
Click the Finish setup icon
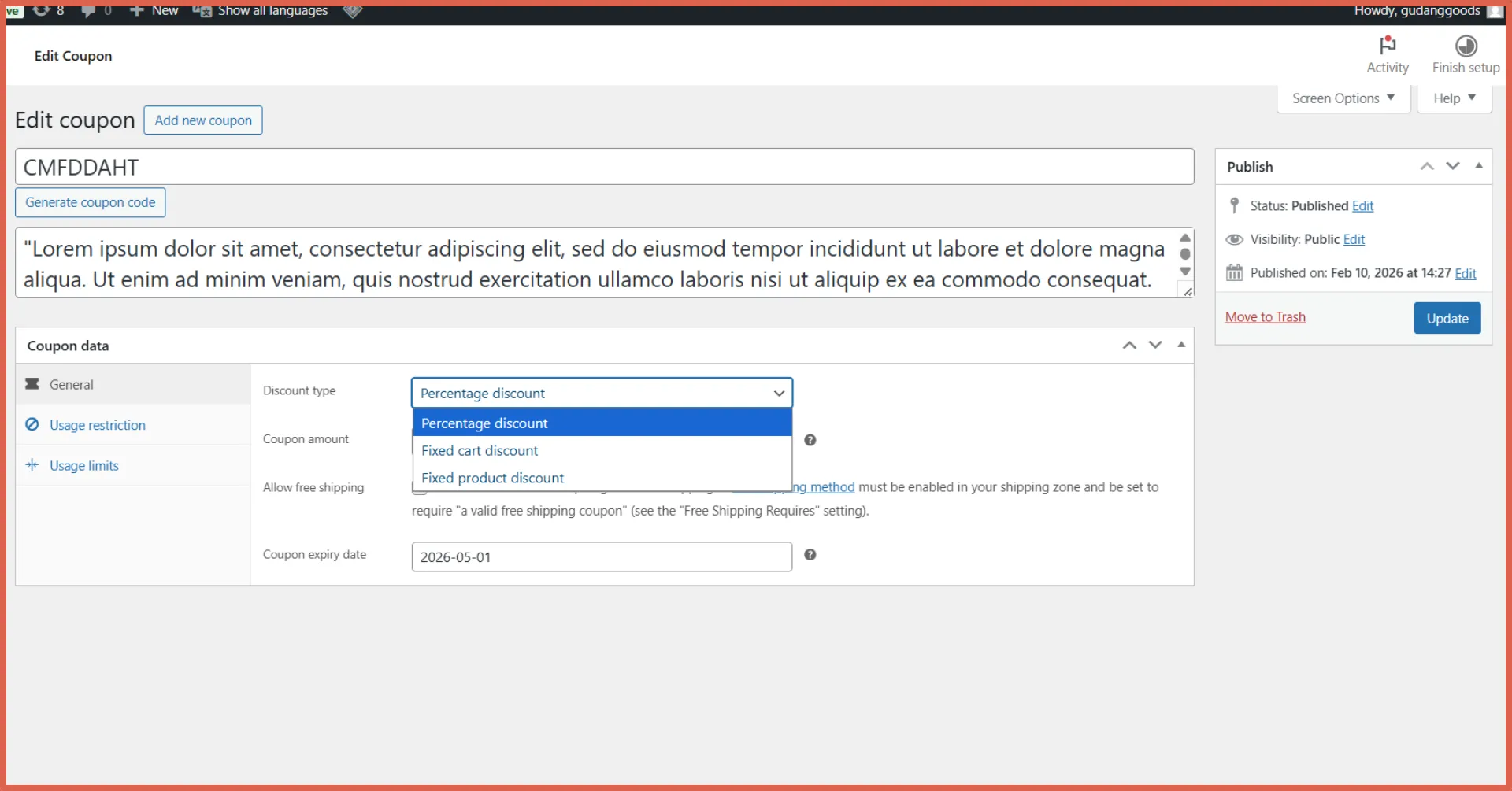coord(1466,46)
